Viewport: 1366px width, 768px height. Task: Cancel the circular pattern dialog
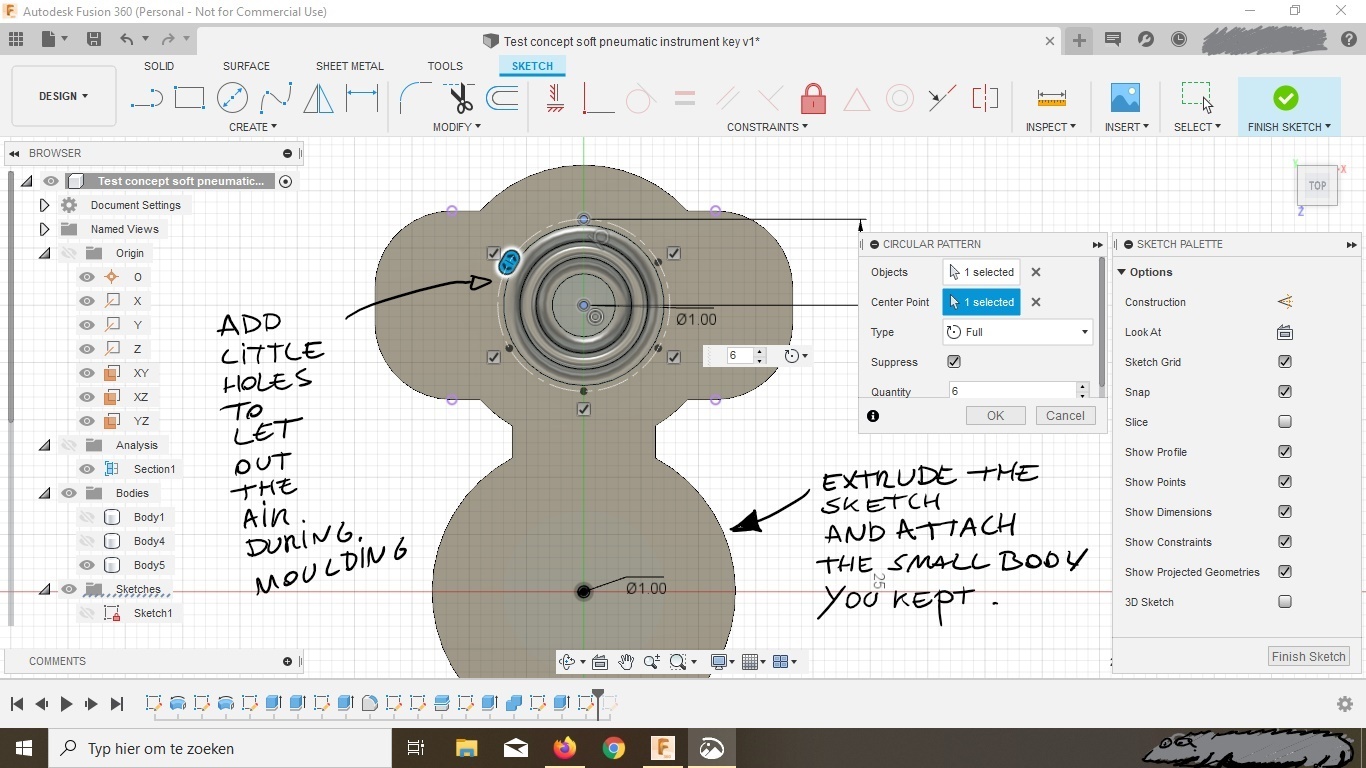[1065, 416]
